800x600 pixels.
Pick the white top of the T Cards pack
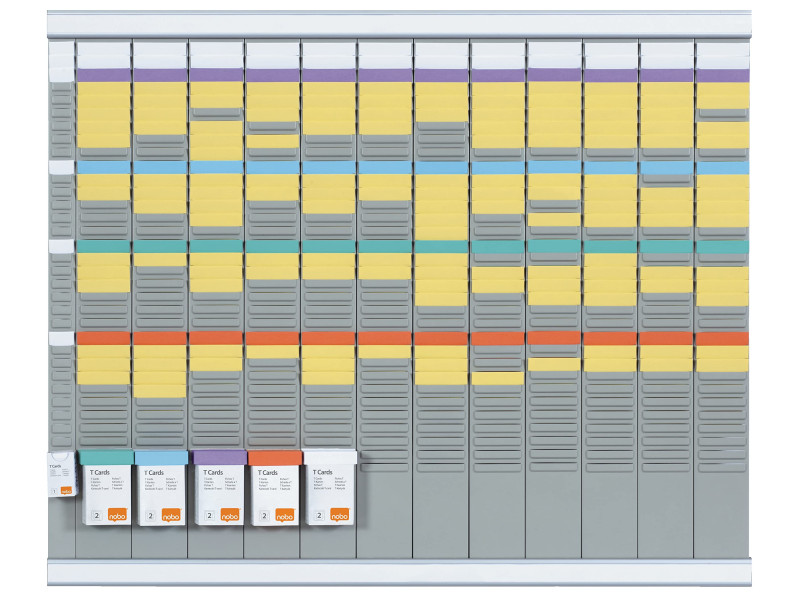click(330, 457)
